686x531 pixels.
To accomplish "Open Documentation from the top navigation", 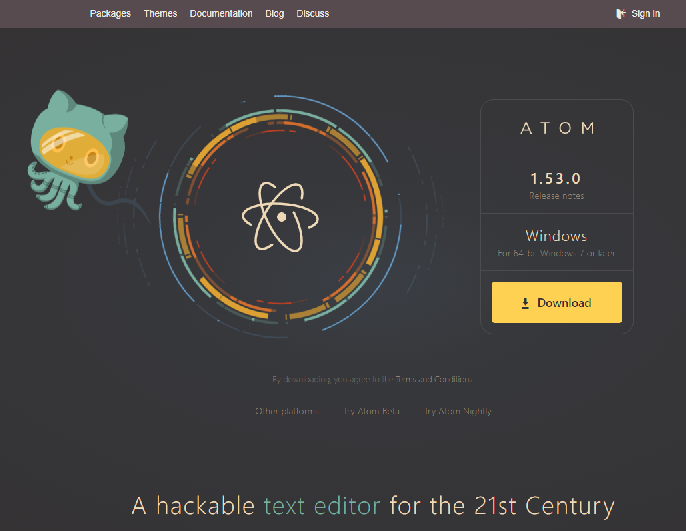I will [221, 14].
